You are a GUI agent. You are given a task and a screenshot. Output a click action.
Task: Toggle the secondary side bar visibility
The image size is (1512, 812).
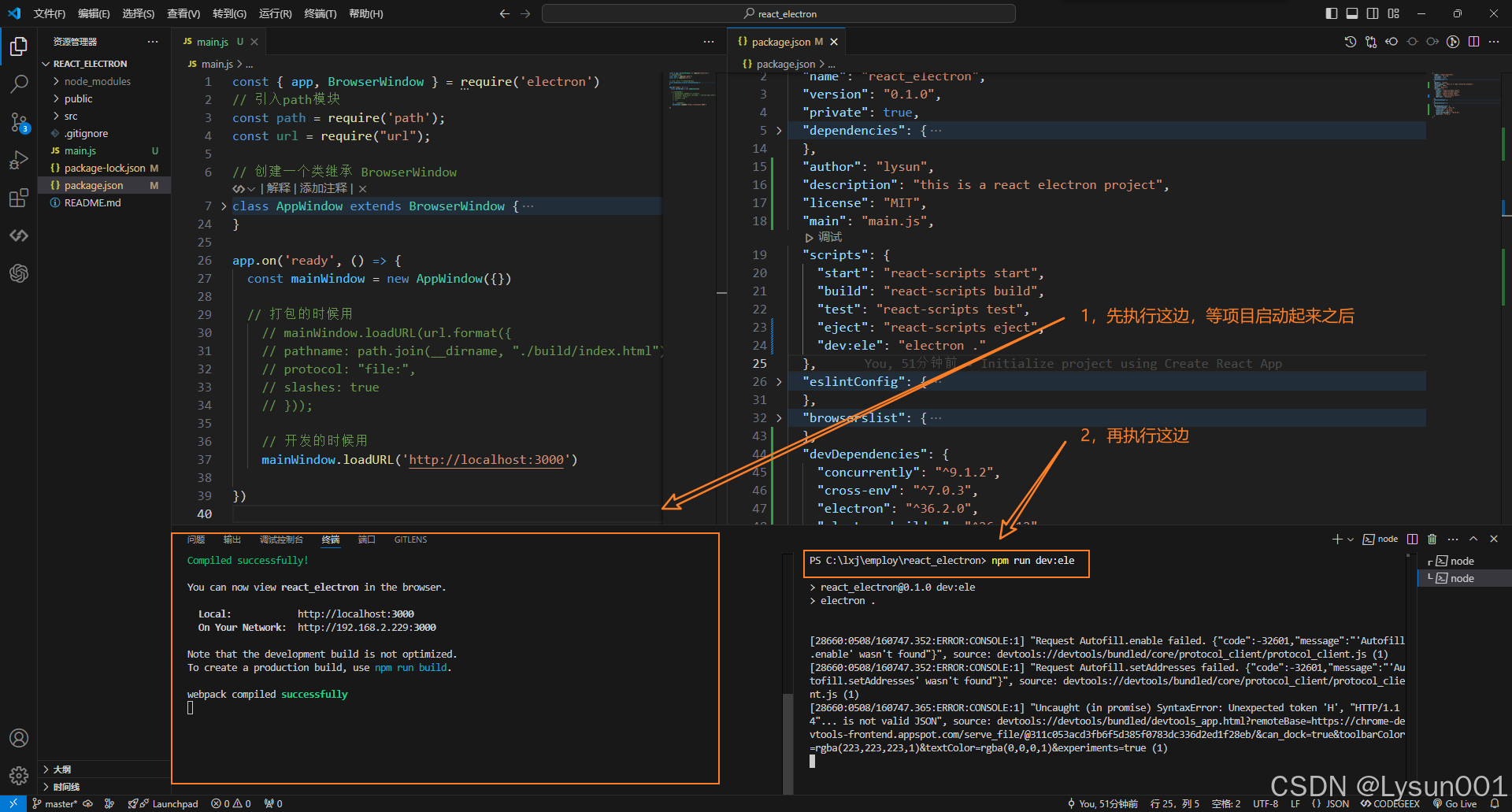point(1373,13)
